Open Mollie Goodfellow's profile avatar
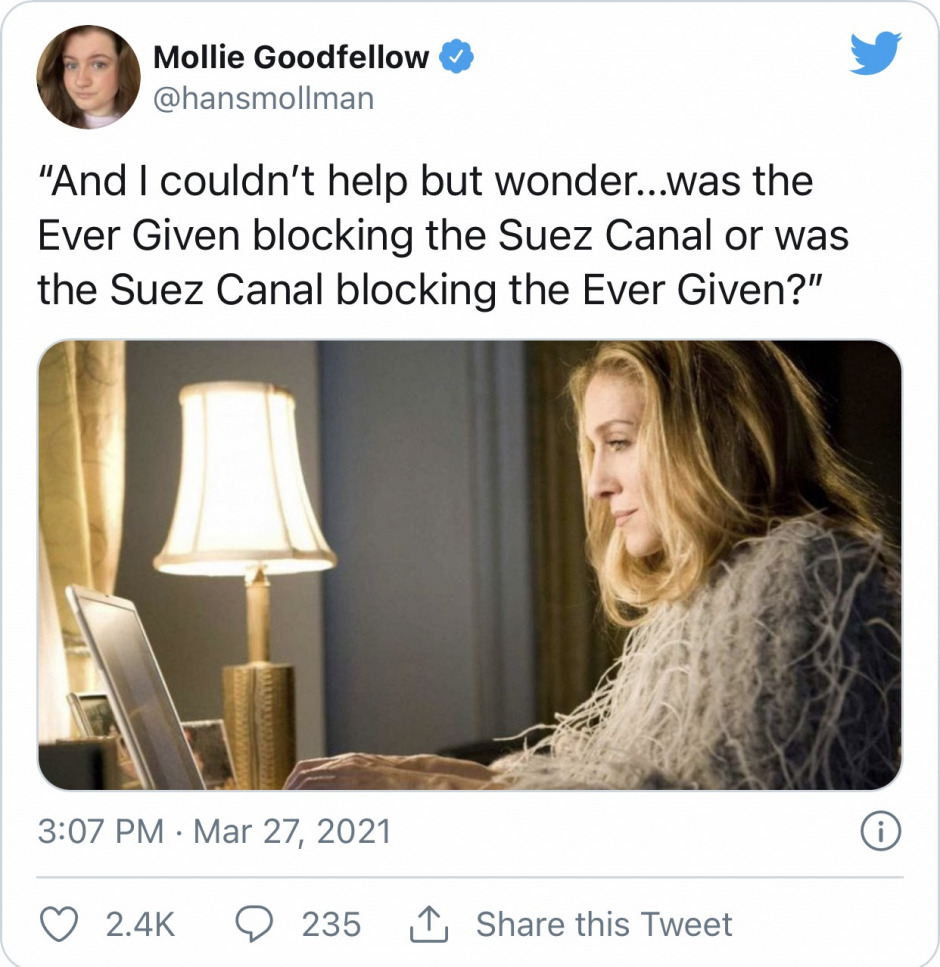Image resolution: width=940 pixels, height=967 pixels. click(88, 77)
